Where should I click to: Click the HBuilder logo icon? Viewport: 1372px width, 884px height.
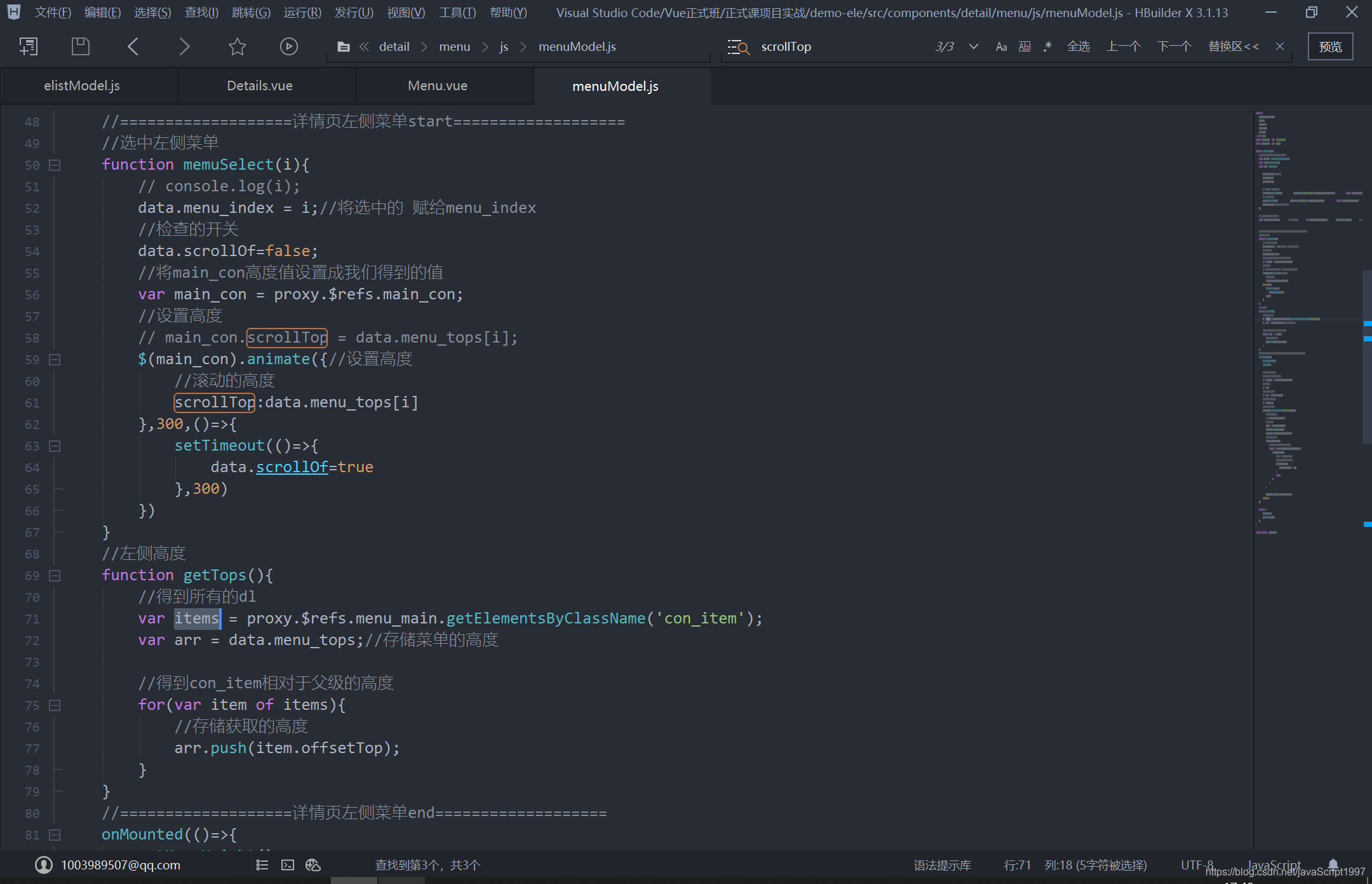coord(14,12)
